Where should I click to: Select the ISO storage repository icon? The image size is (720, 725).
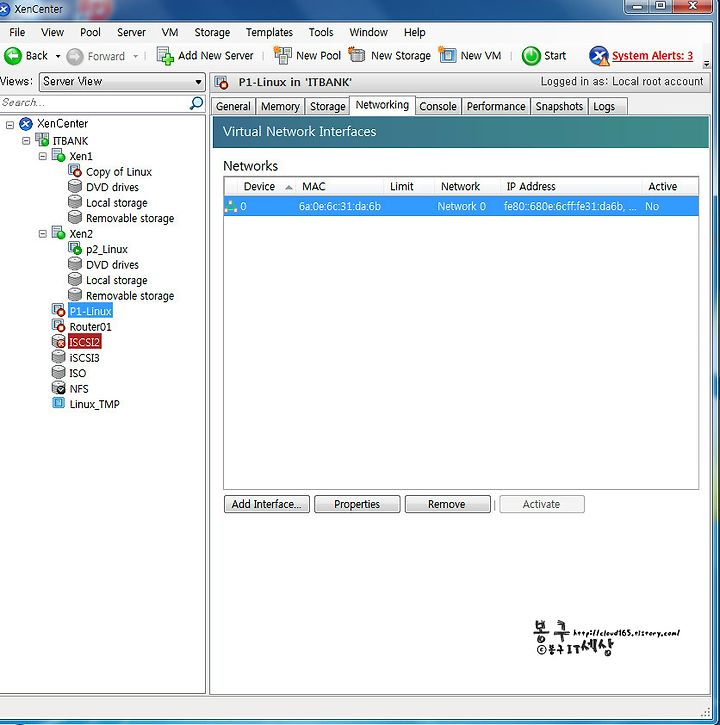(x=58, y=372)
